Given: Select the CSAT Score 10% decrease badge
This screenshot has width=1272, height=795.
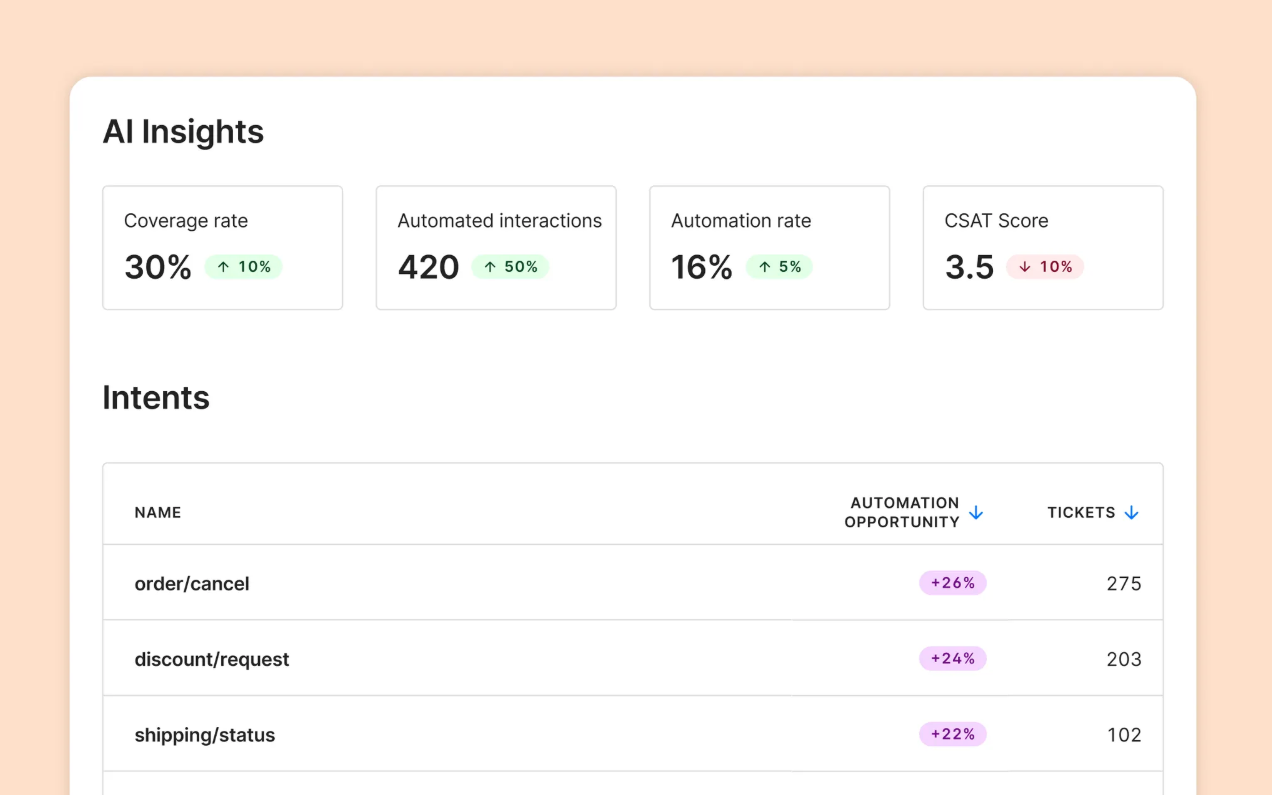Looking at the screenshot, I should pos(1045,267).
